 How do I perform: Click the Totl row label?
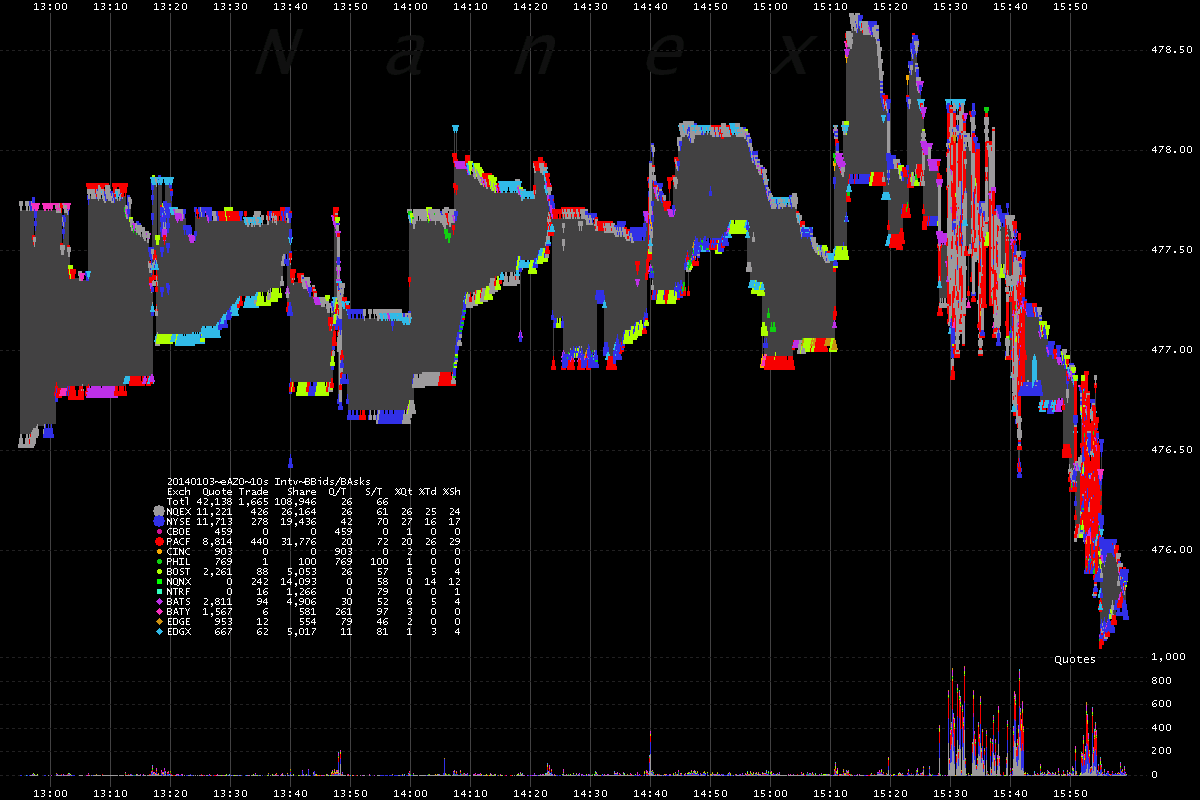[x=178, y=501]
